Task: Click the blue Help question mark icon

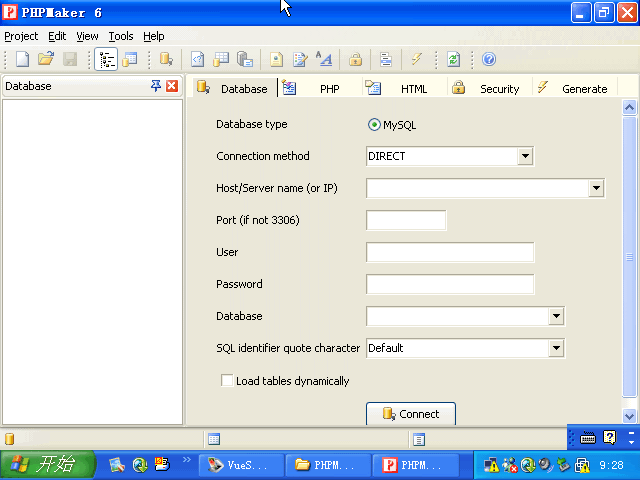Action: coord(489,60)
